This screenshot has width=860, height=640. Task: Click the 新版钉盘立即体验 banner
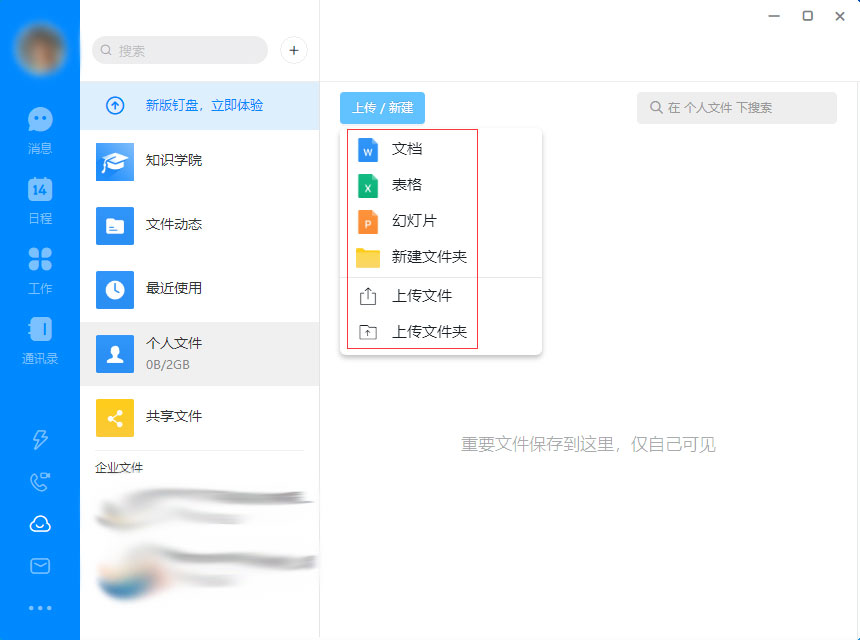tap(200, 107)
